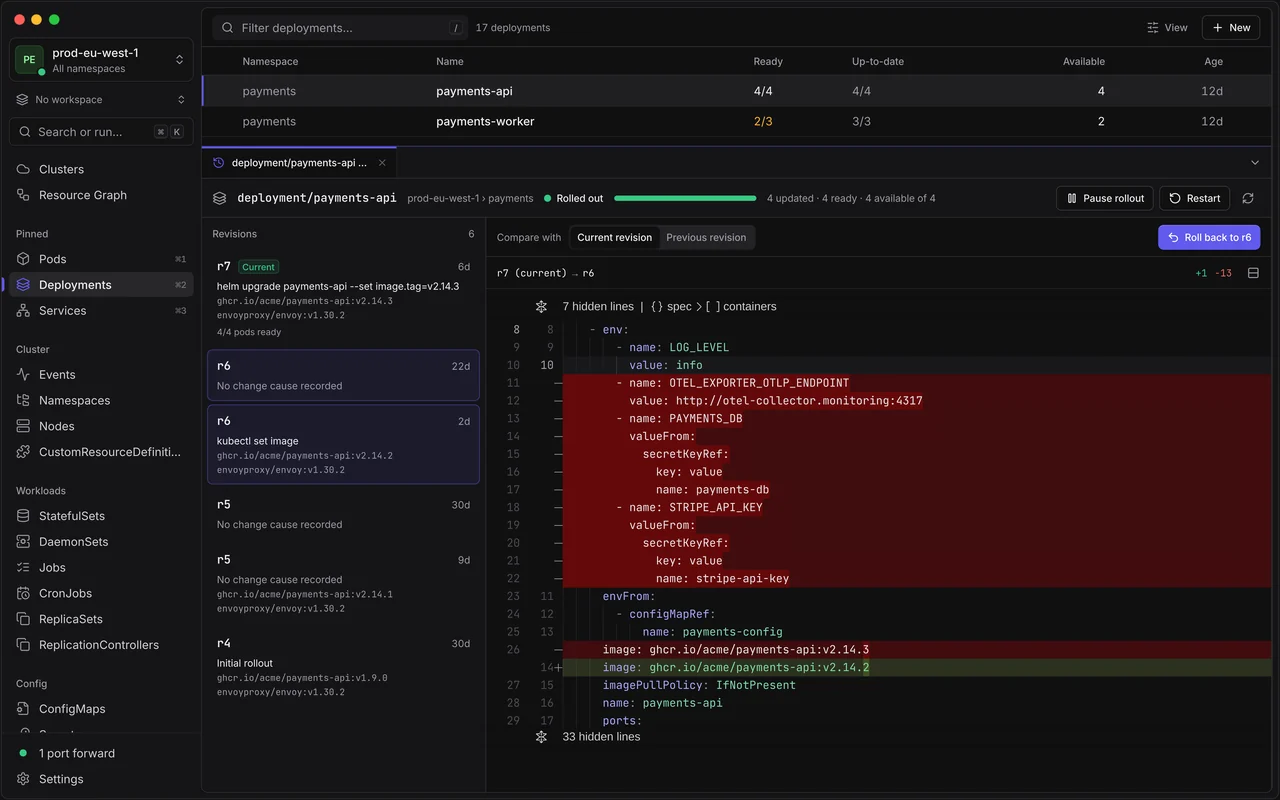This screenshot has width=1280, height=800.
Task: Collapse the detail panel with the chevron
Action: coord(1255,162)
